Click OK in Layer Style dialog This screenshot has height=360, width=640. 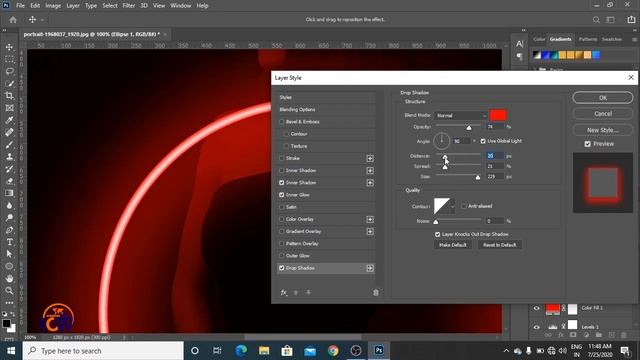click(x=603, y=98)
